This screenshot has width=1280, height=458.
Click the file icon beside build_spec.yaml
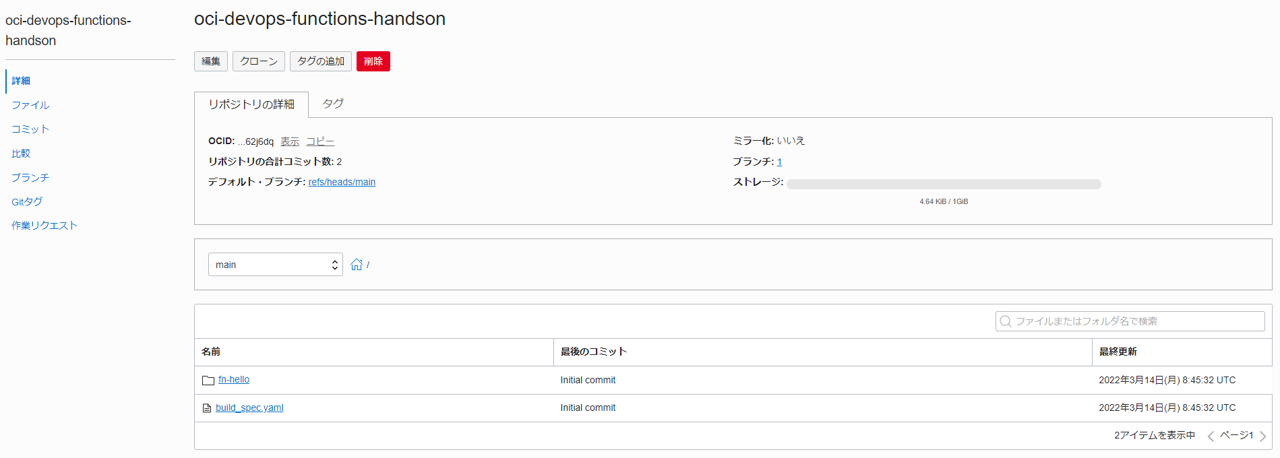tap(207, 408)
